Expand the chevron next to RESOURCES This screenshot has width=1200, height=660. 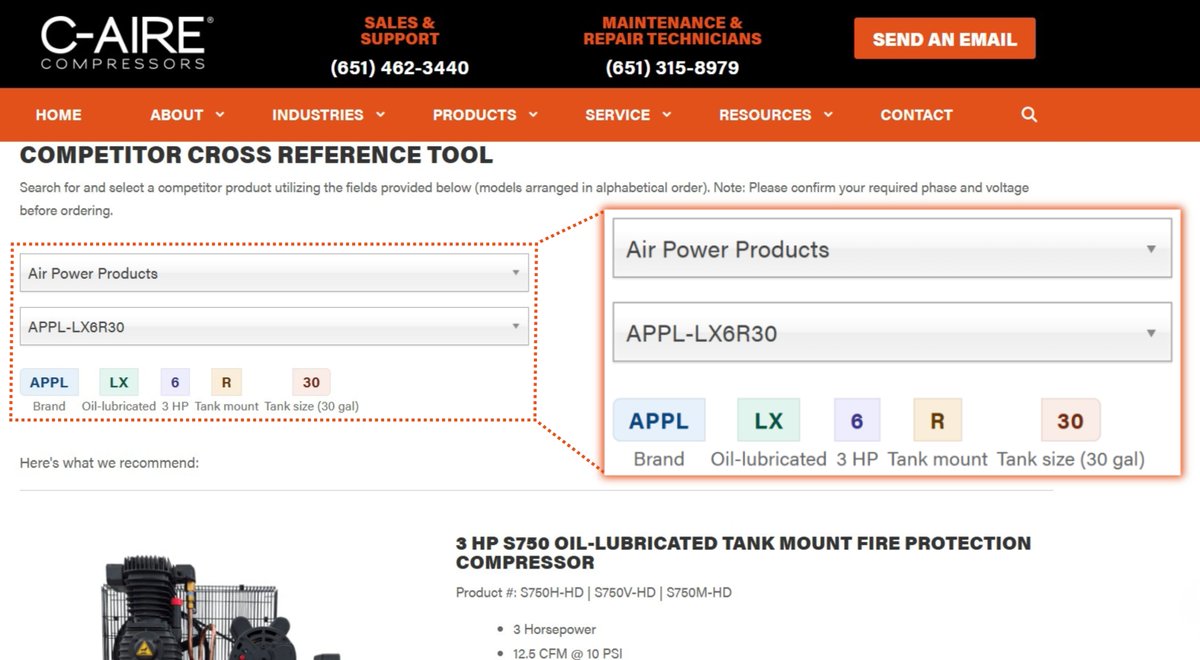click(x=828, y=114)
